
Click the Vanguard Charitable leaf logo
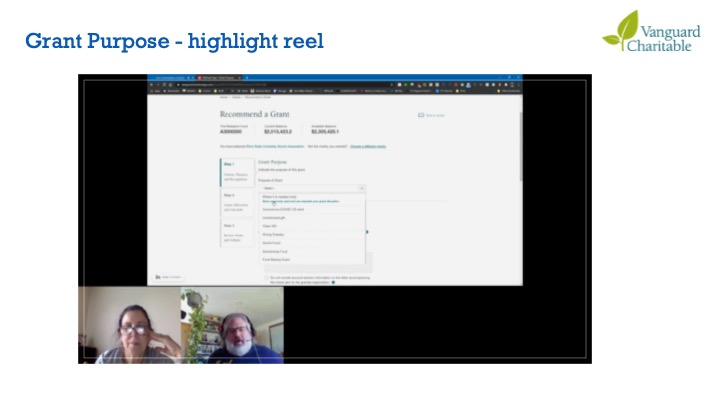[x=620, y=30]
